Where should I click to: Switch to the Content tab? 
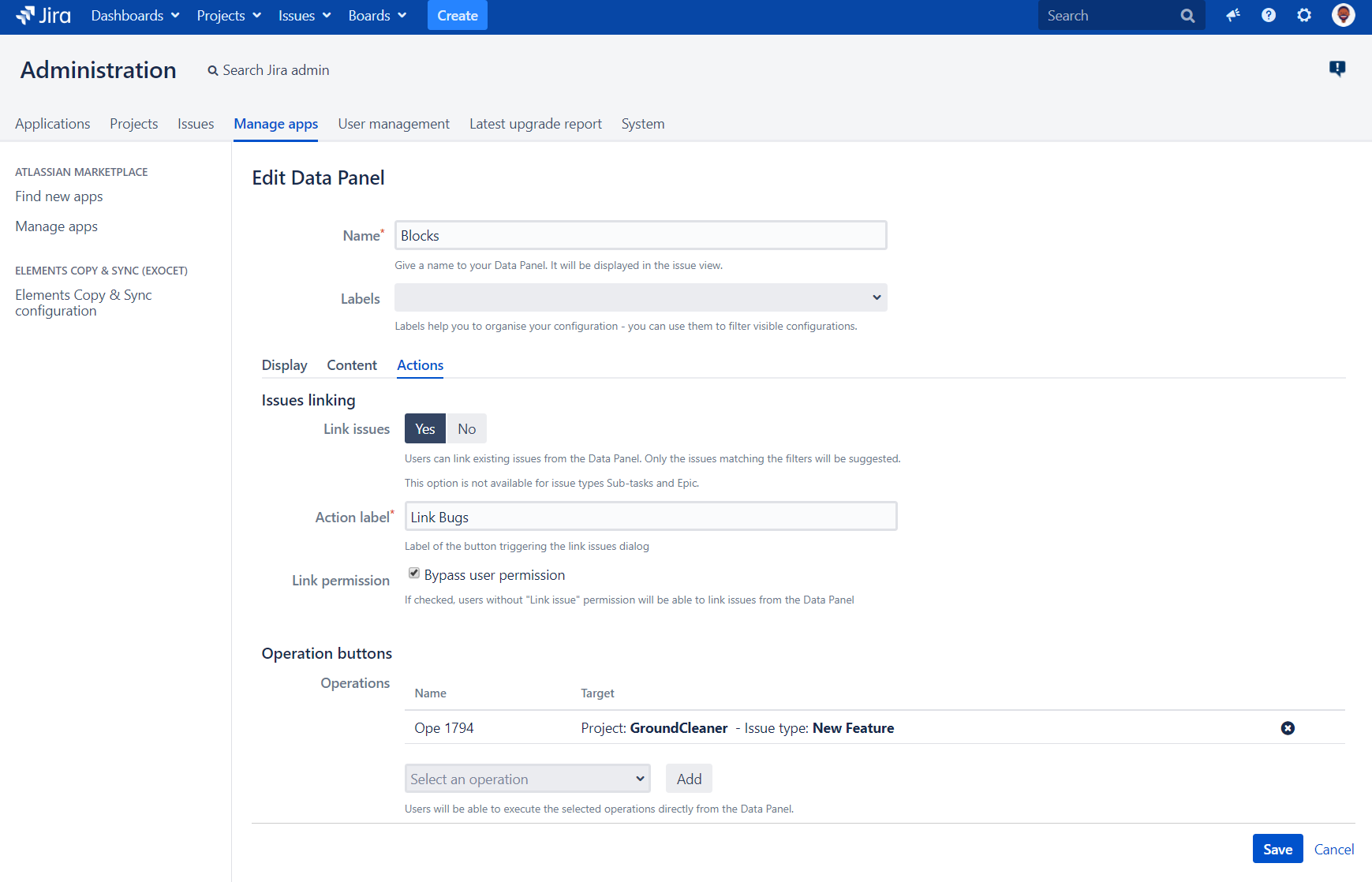pyautogui.click(x=352, y=365)
